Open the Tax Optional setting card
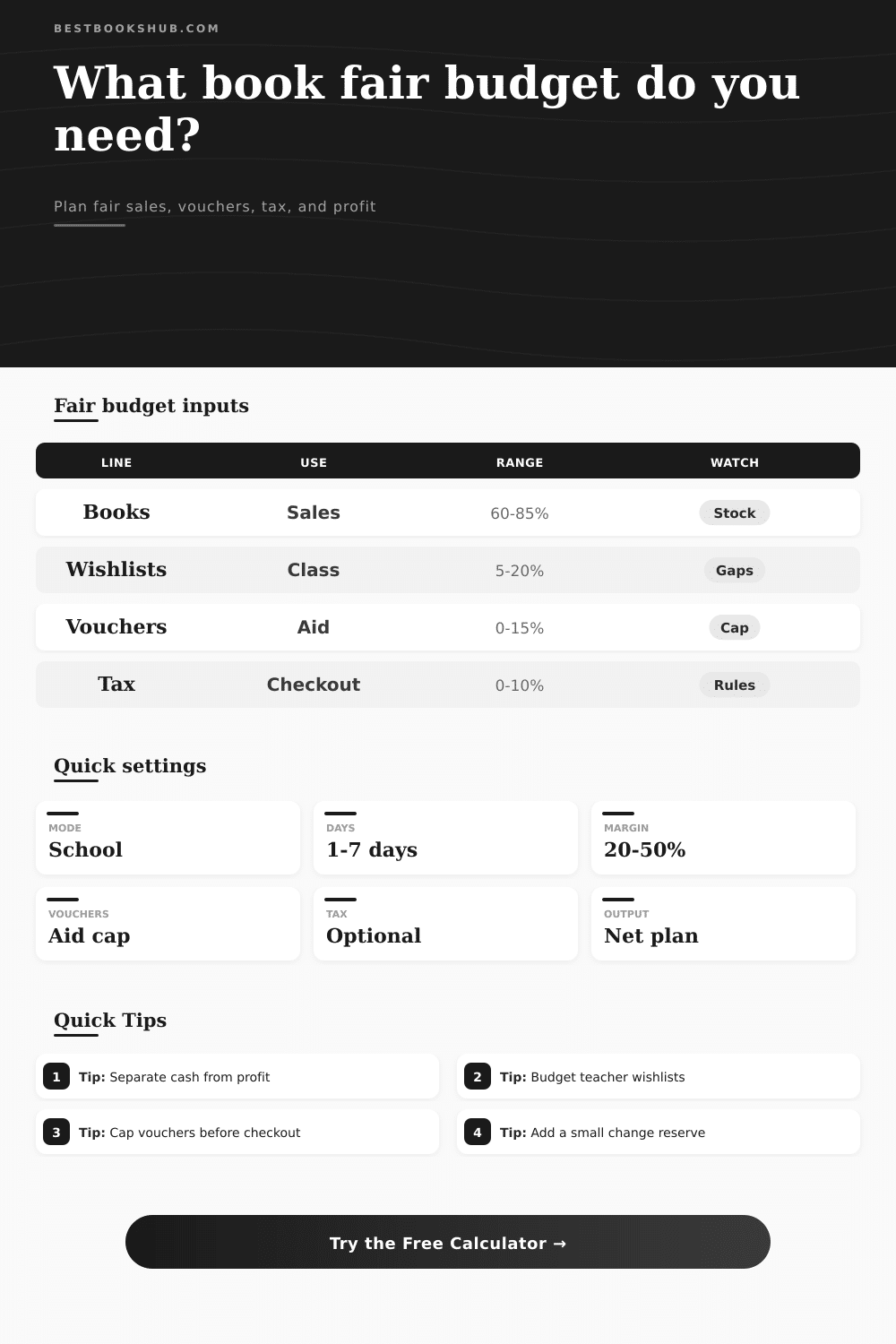This screenshot has width=896, height=1344. pyautogui.click(x=445, y=924)
